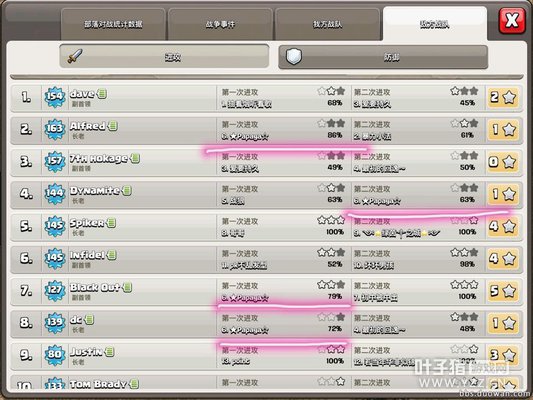Click the 0-star total on 7th Hokage's row
This screenshot has height=400, width=533.
point(503,162)
